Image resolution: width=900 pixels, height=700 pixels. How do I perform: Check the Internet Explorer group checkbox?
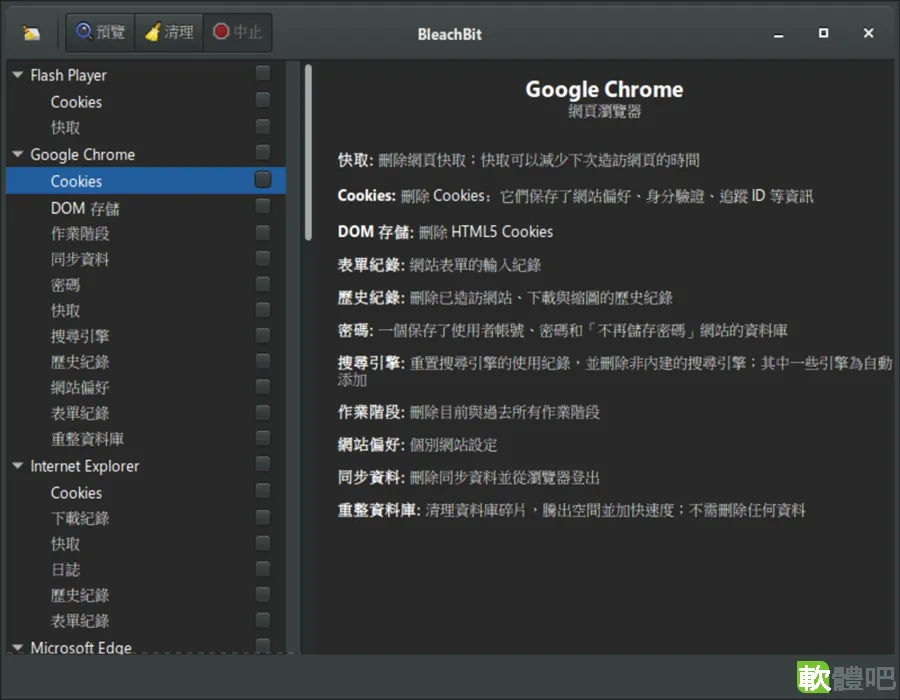262,464
